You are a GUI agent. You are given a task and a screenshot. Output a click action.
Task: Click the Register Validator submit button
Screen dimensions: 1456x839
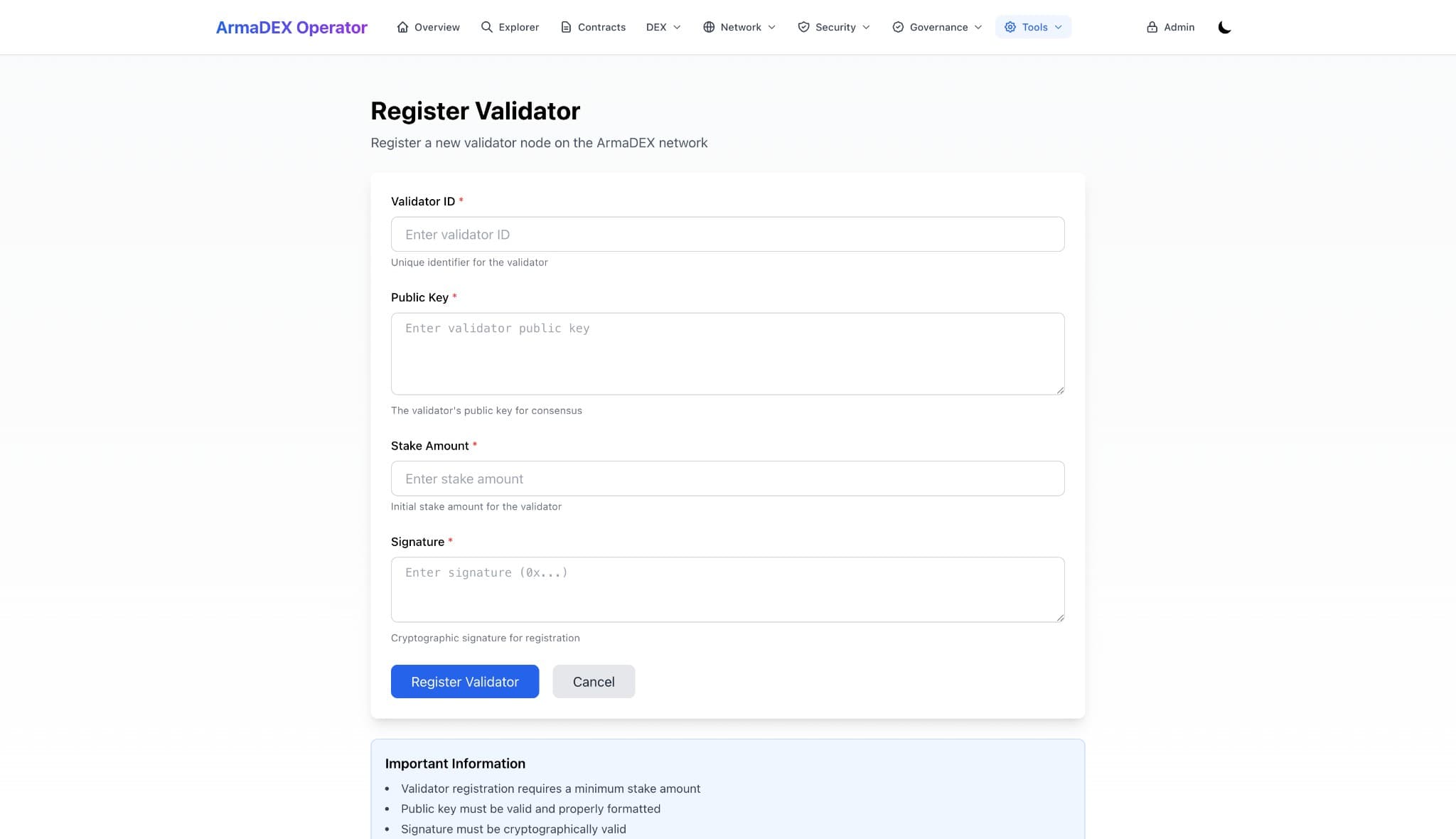pos(464,681)
